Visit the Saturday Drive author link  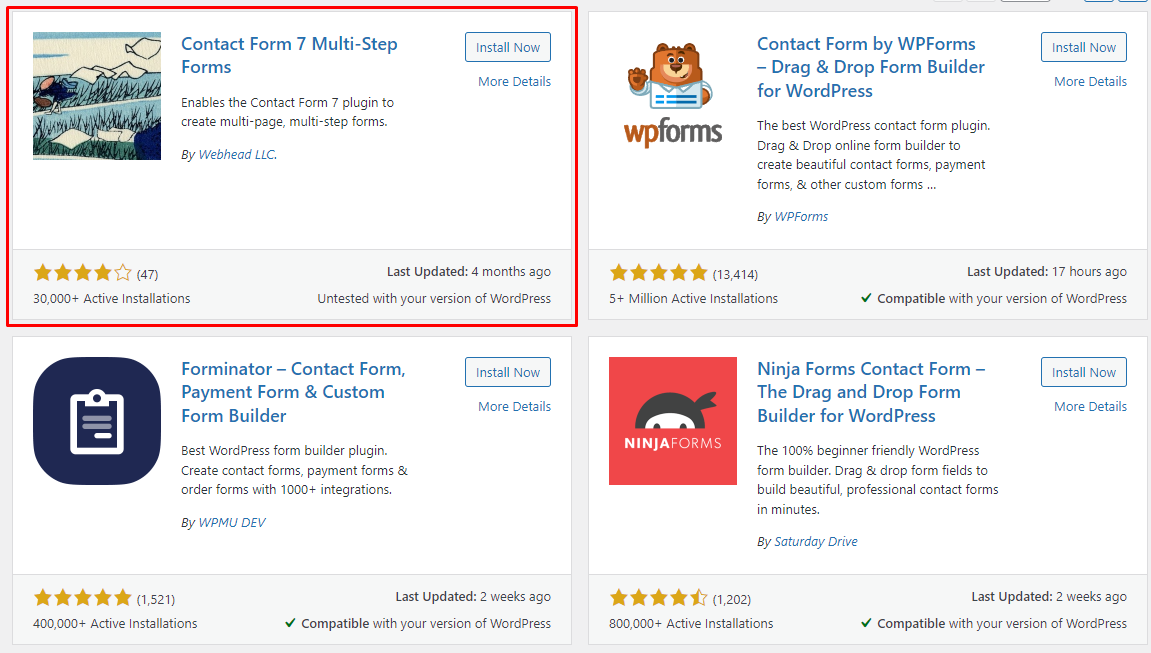point(816,541)
